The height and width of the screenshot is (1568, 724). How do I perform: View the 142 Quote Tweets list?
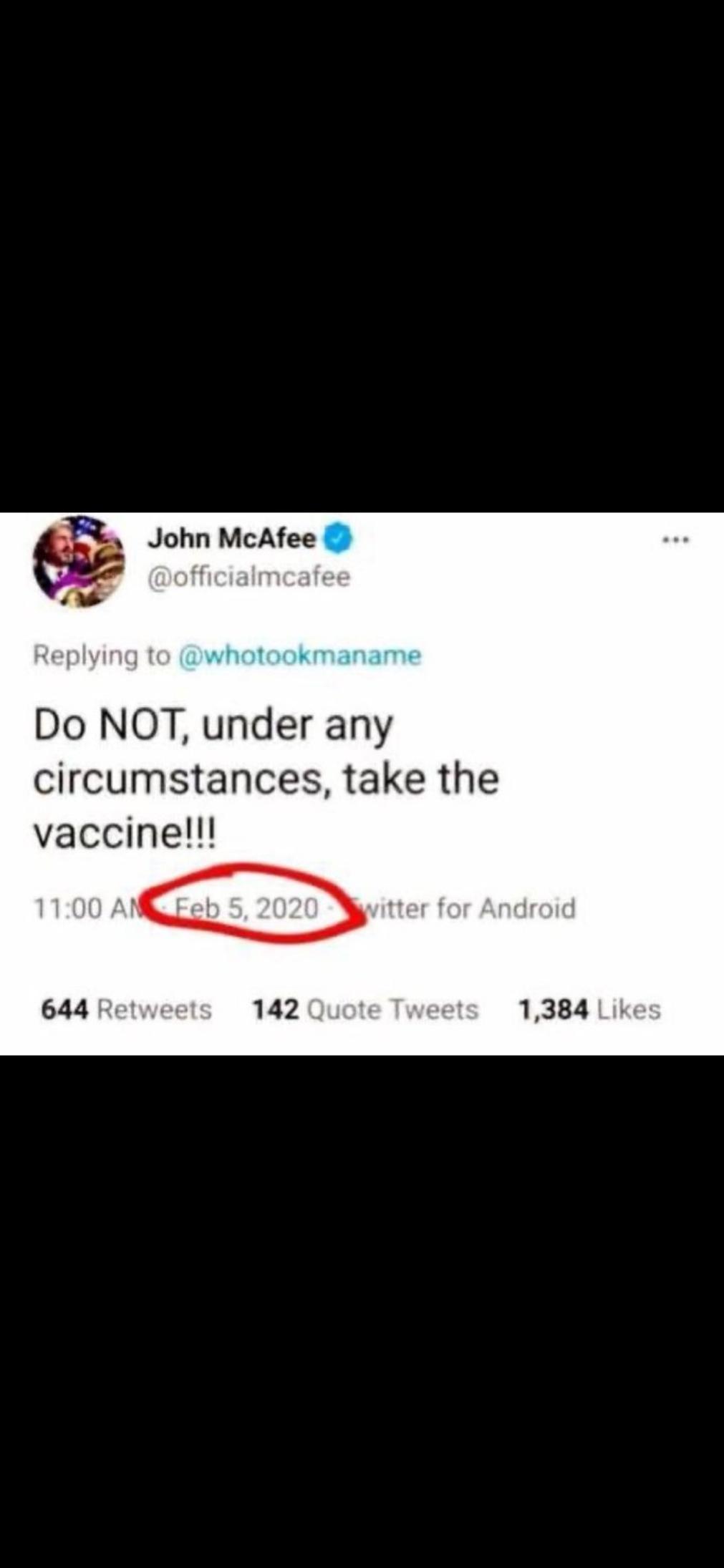(x=365, y=1010)
